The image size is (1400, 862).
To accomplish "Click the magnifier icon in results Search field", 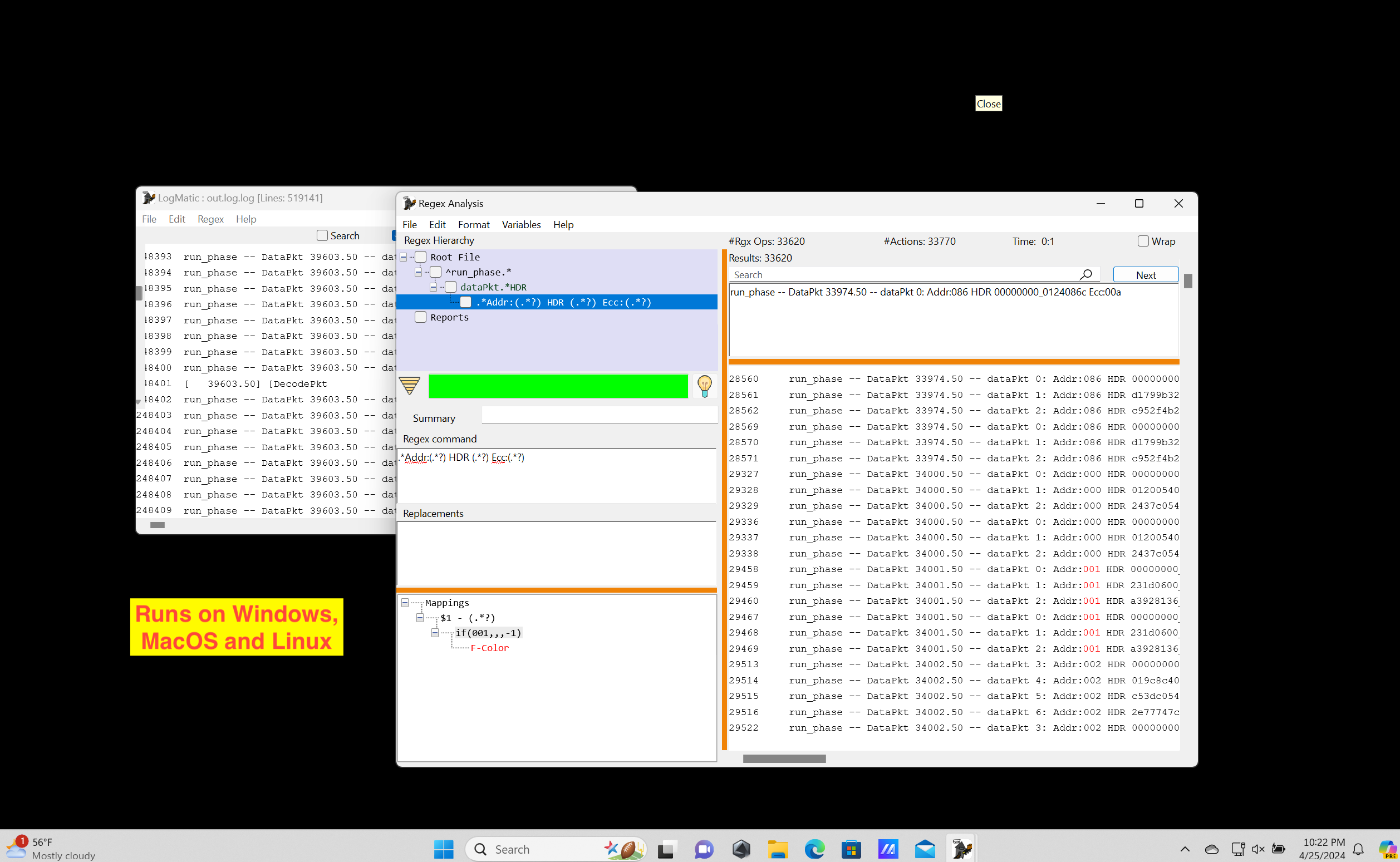I will (x=1086, y=275).
